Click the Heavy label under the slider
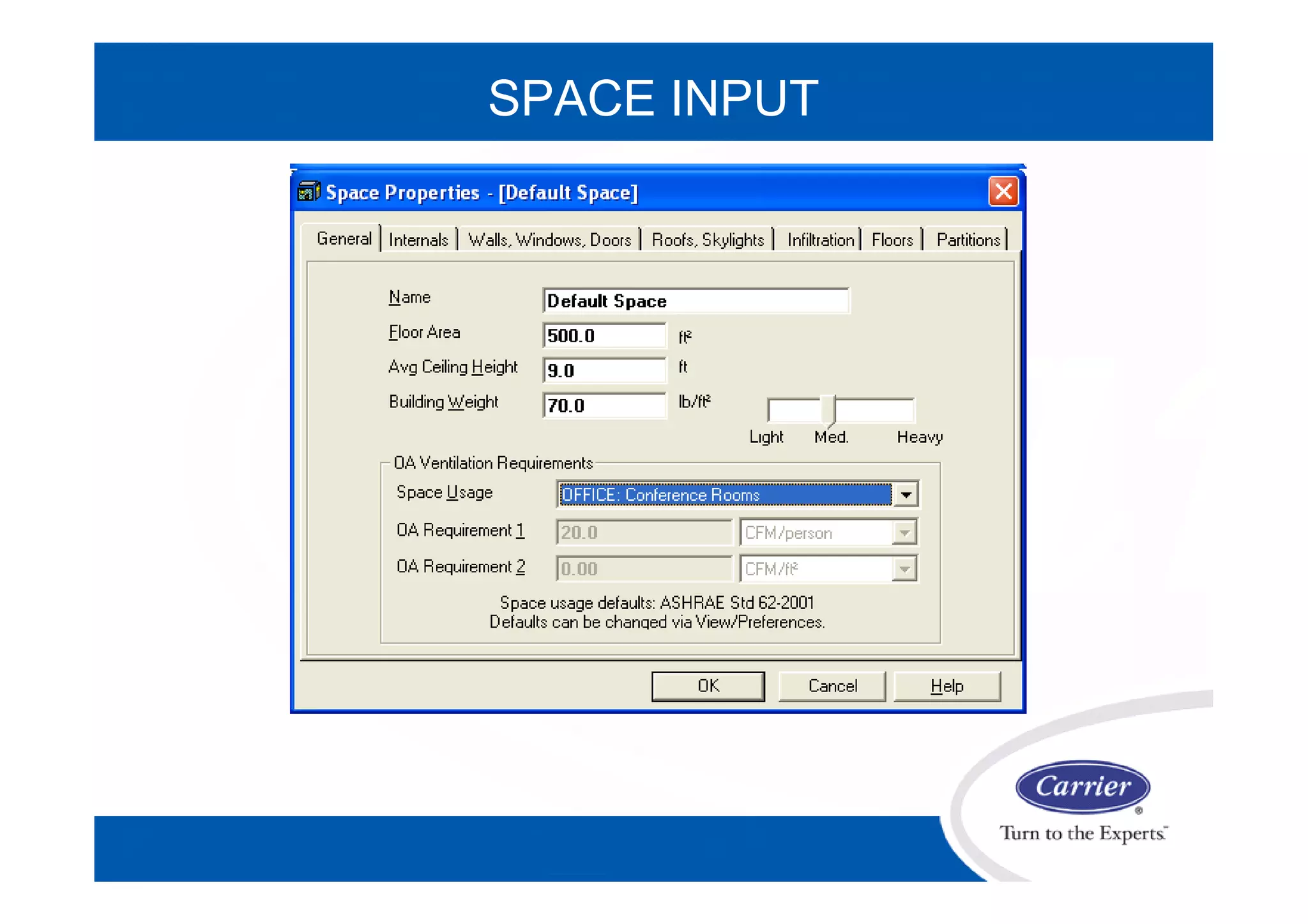The image size is (1308, 924). coord(920,437)
